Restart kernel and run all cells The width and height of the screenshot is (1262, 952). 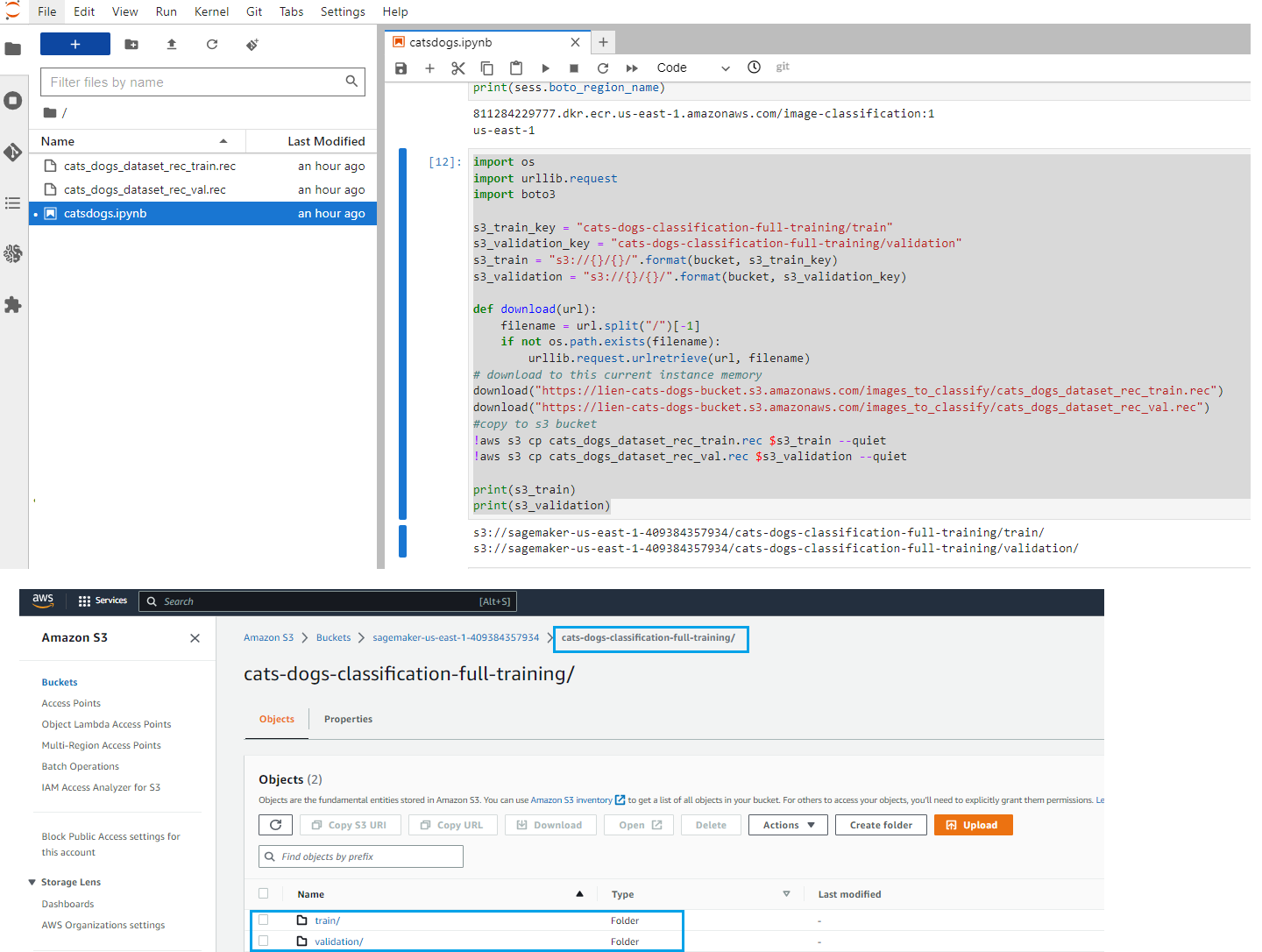632,67
